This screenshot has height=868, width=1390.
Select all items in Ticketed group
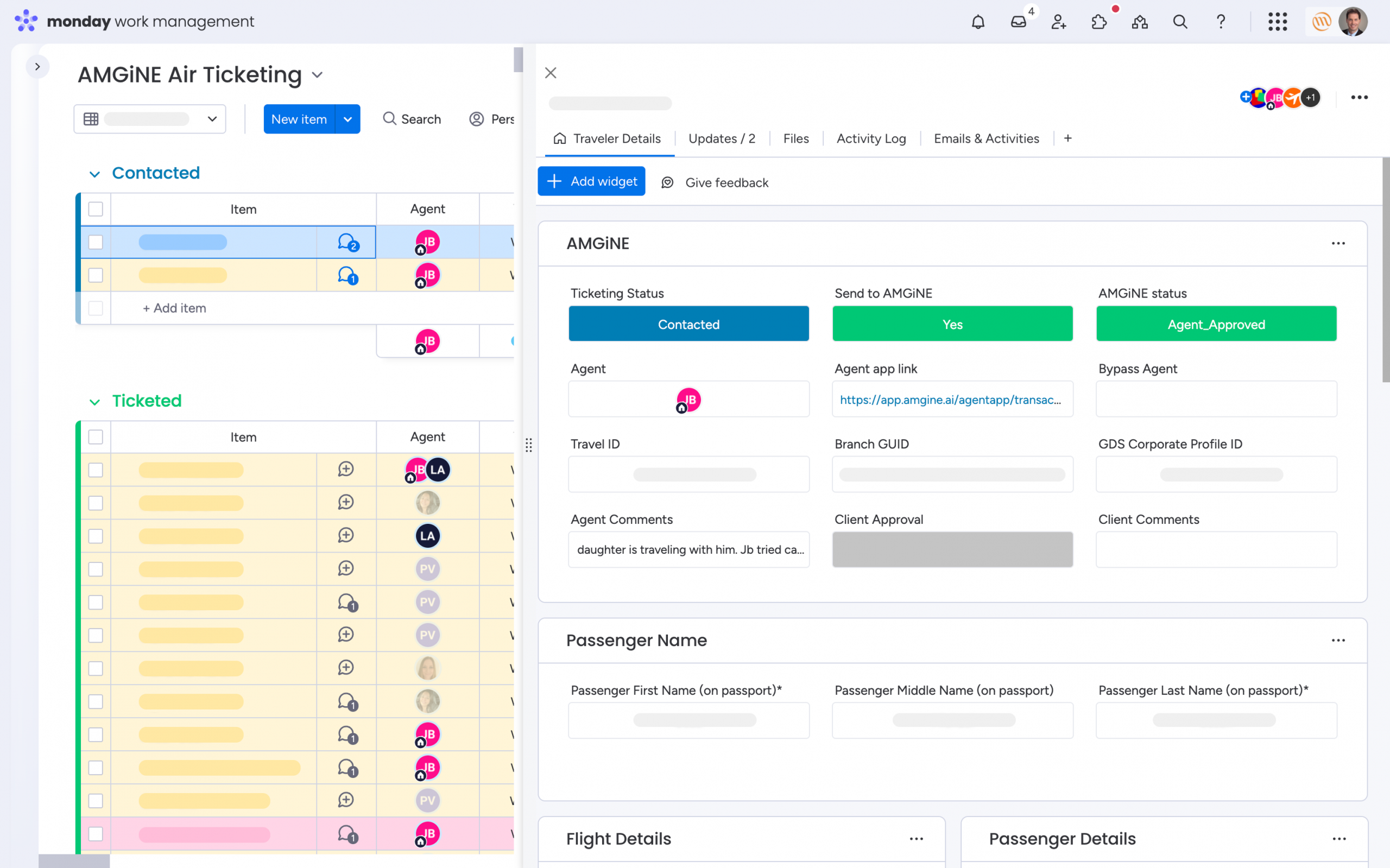tap(96, 437)
